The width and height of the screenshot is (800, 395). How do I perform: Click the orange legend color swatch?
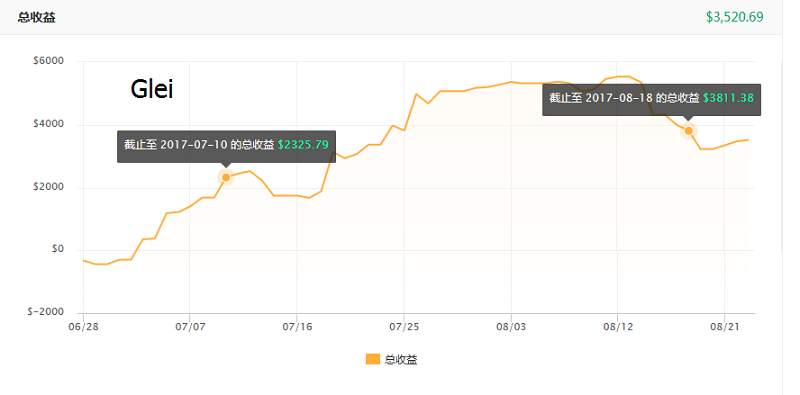[372, 359]
